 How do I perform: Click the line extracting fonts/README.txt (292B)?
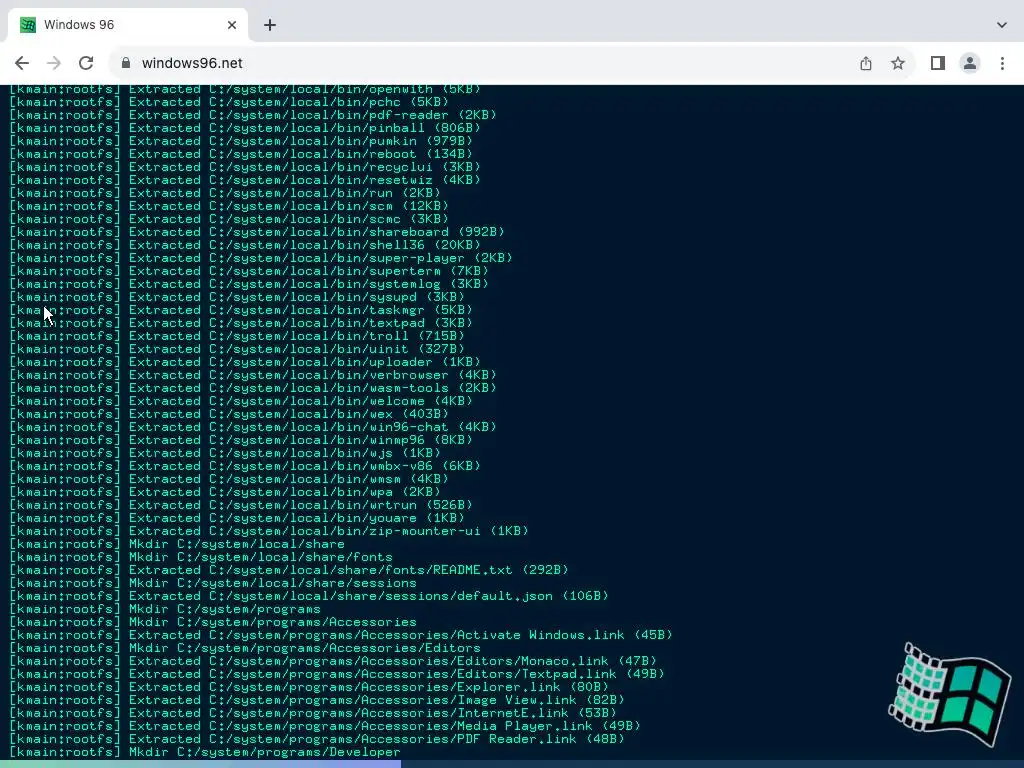(x=289, y=570)
